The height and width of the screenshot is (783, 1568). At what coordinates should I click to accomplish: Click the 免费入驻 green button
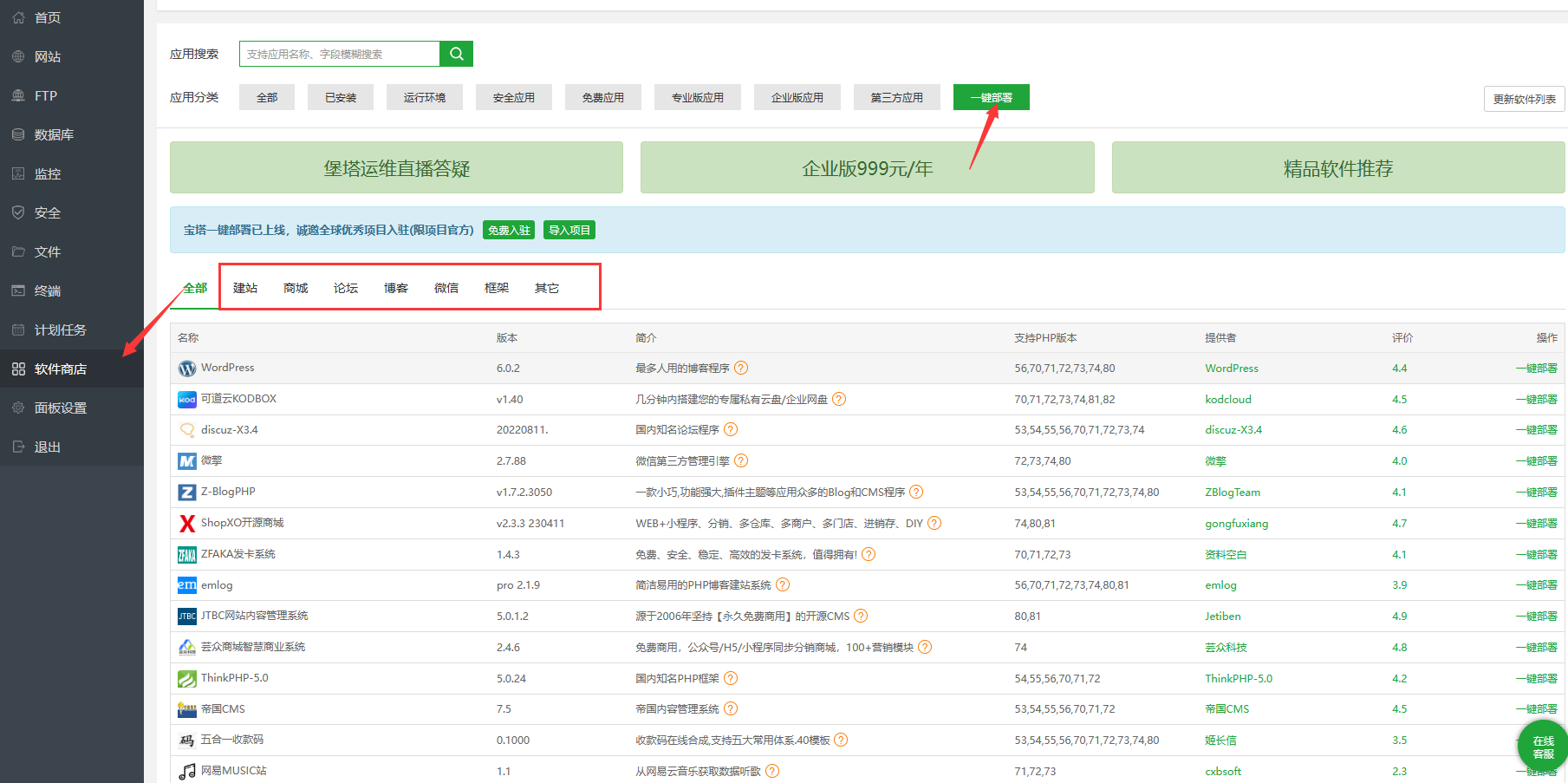click(x=509, y=230)
